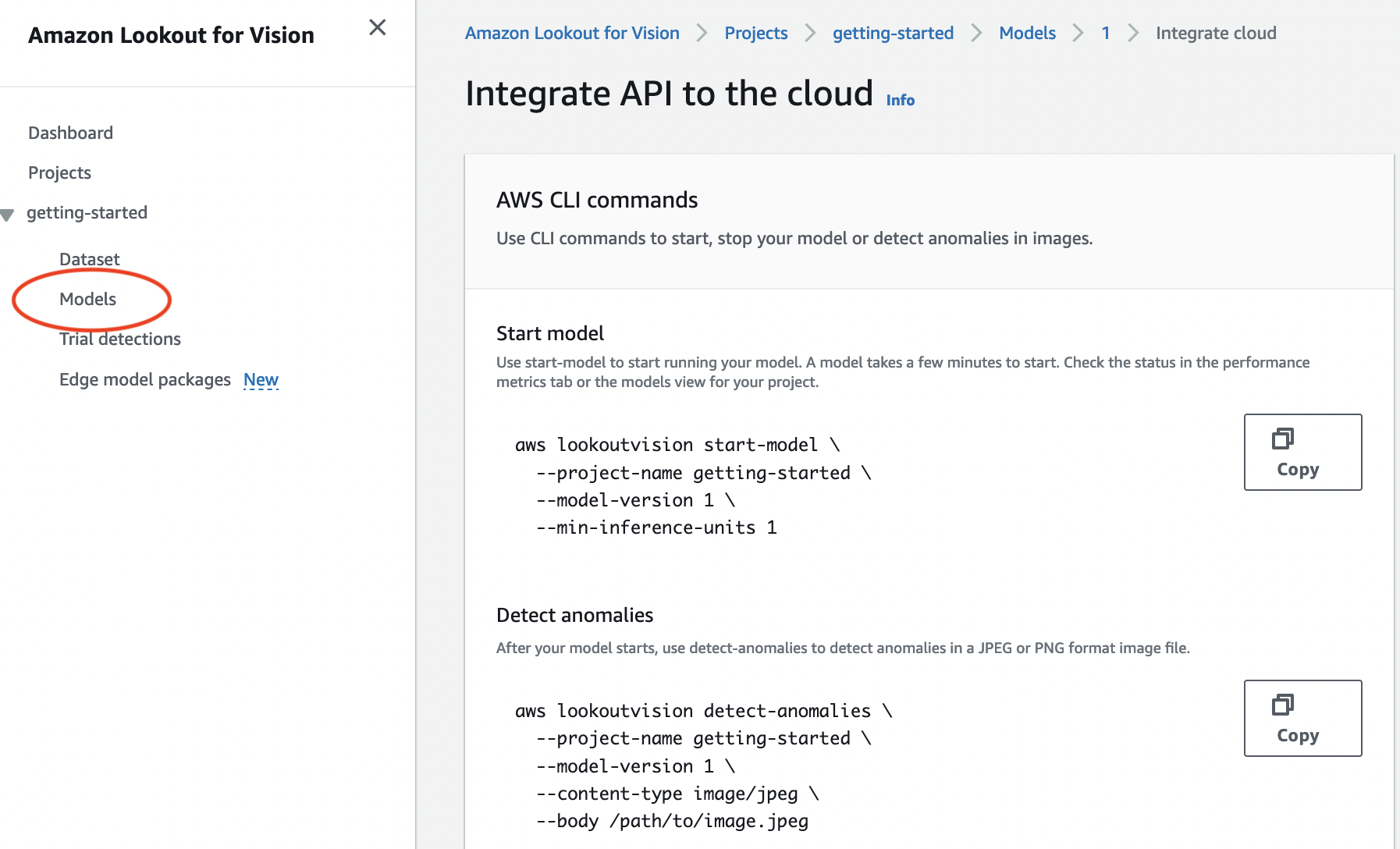Click the Integrate API to the cloud title

(669, 94)
